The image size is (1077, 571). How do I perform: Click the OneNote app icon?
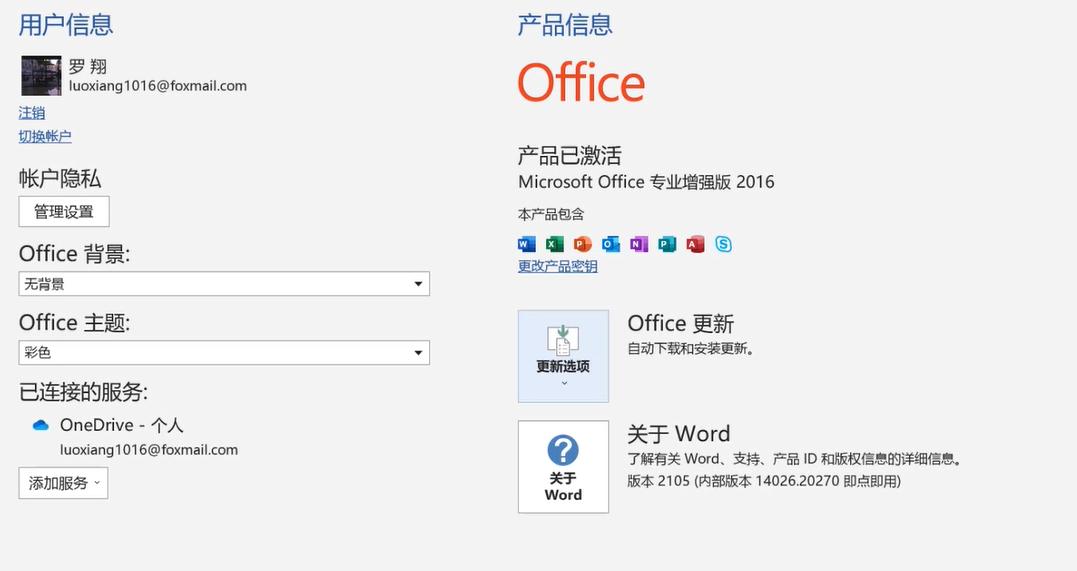point(639,244)
